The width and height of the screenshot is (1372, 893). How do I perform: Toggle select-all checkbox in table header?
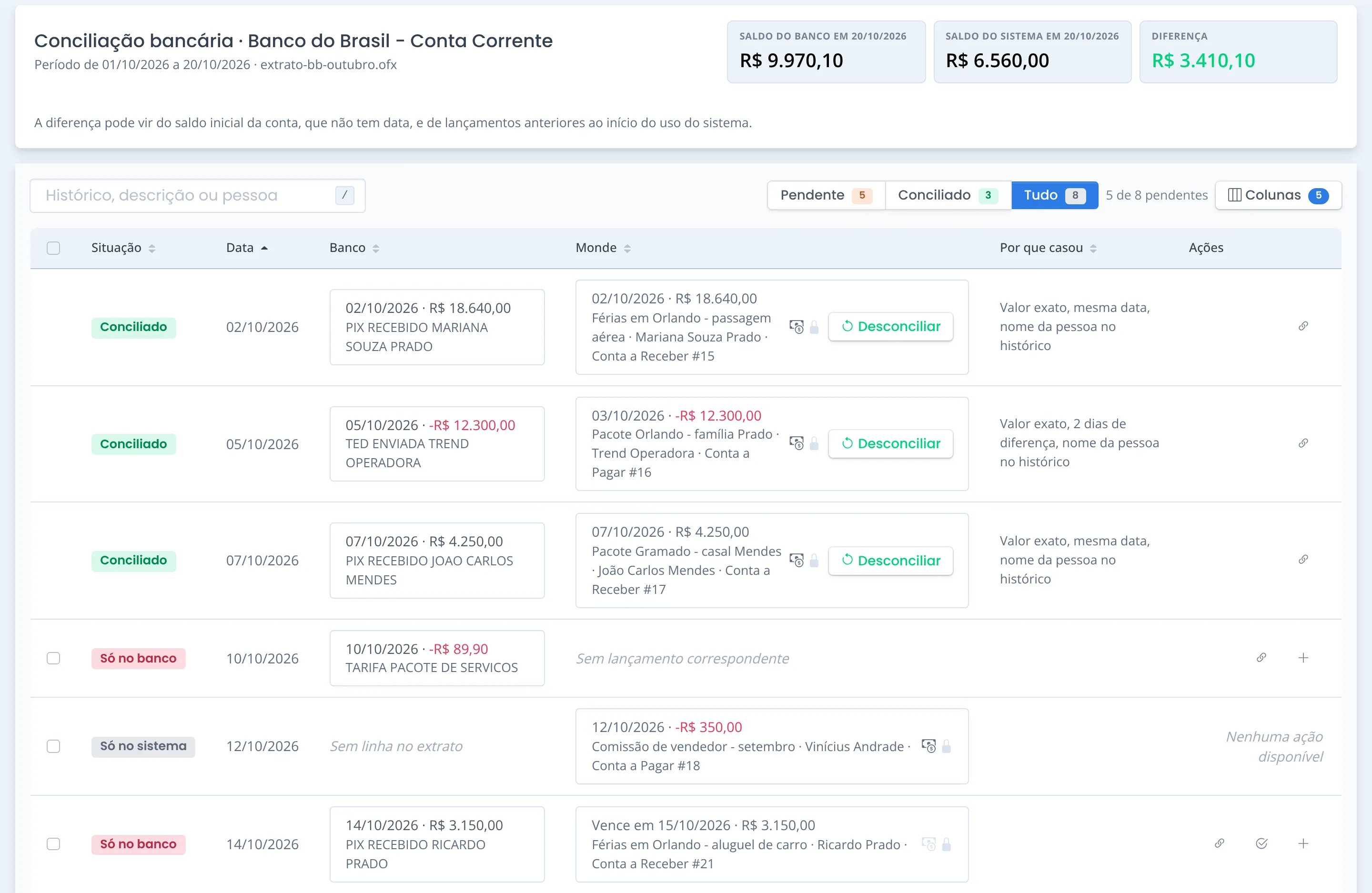click(x=53, y=248)
